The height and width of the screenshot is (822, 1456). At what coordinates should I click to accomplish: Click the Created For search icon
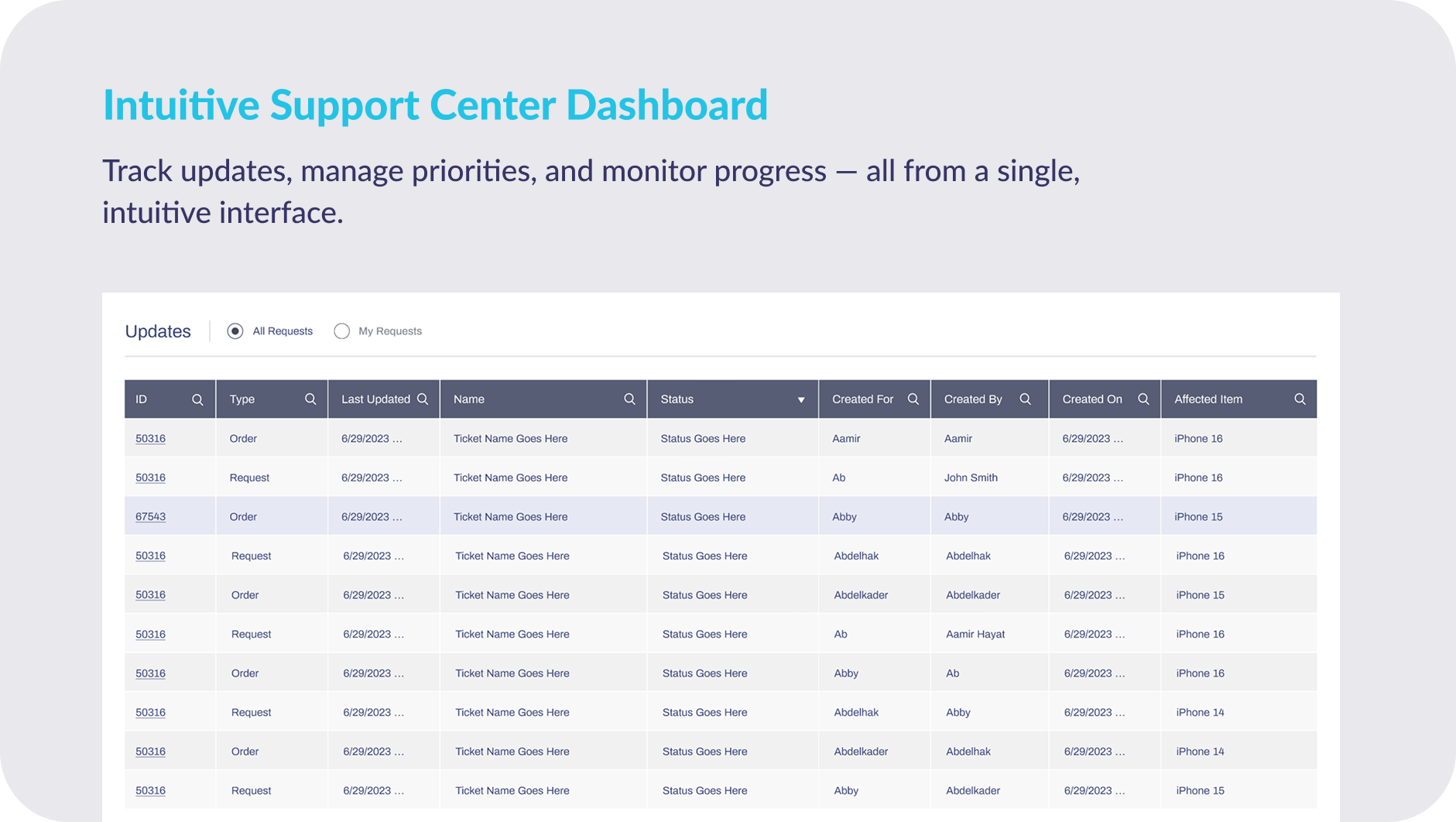[x=913, y=399]
